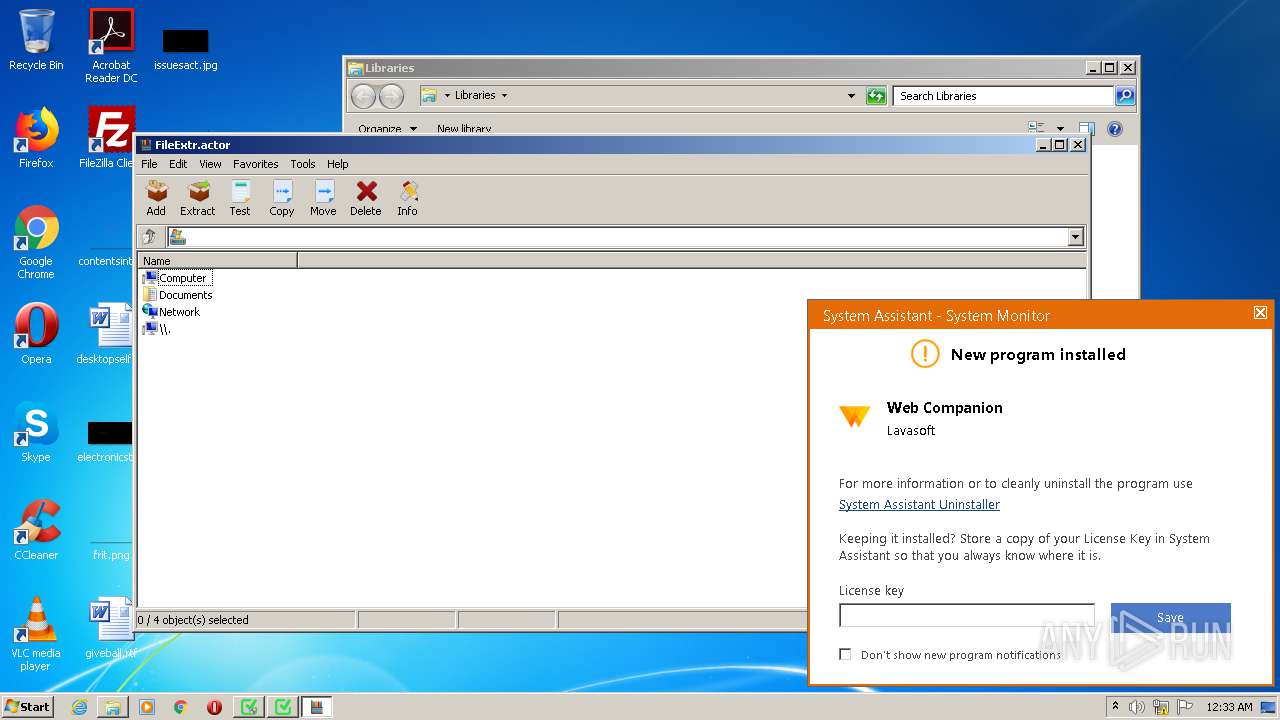Launch the CCleaner desktop shortcut

(36, 530)
